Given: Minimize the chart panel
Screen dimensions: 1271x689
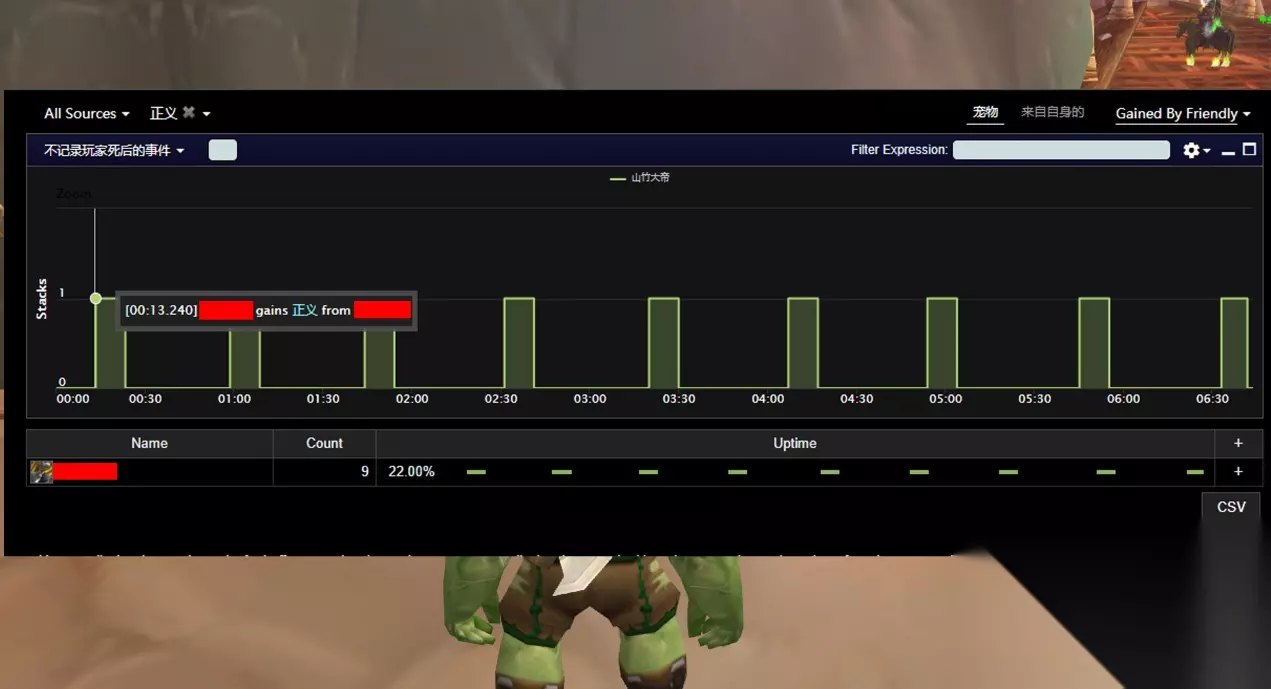Looking at the screenshot, I should click(x=1229, y=151).
